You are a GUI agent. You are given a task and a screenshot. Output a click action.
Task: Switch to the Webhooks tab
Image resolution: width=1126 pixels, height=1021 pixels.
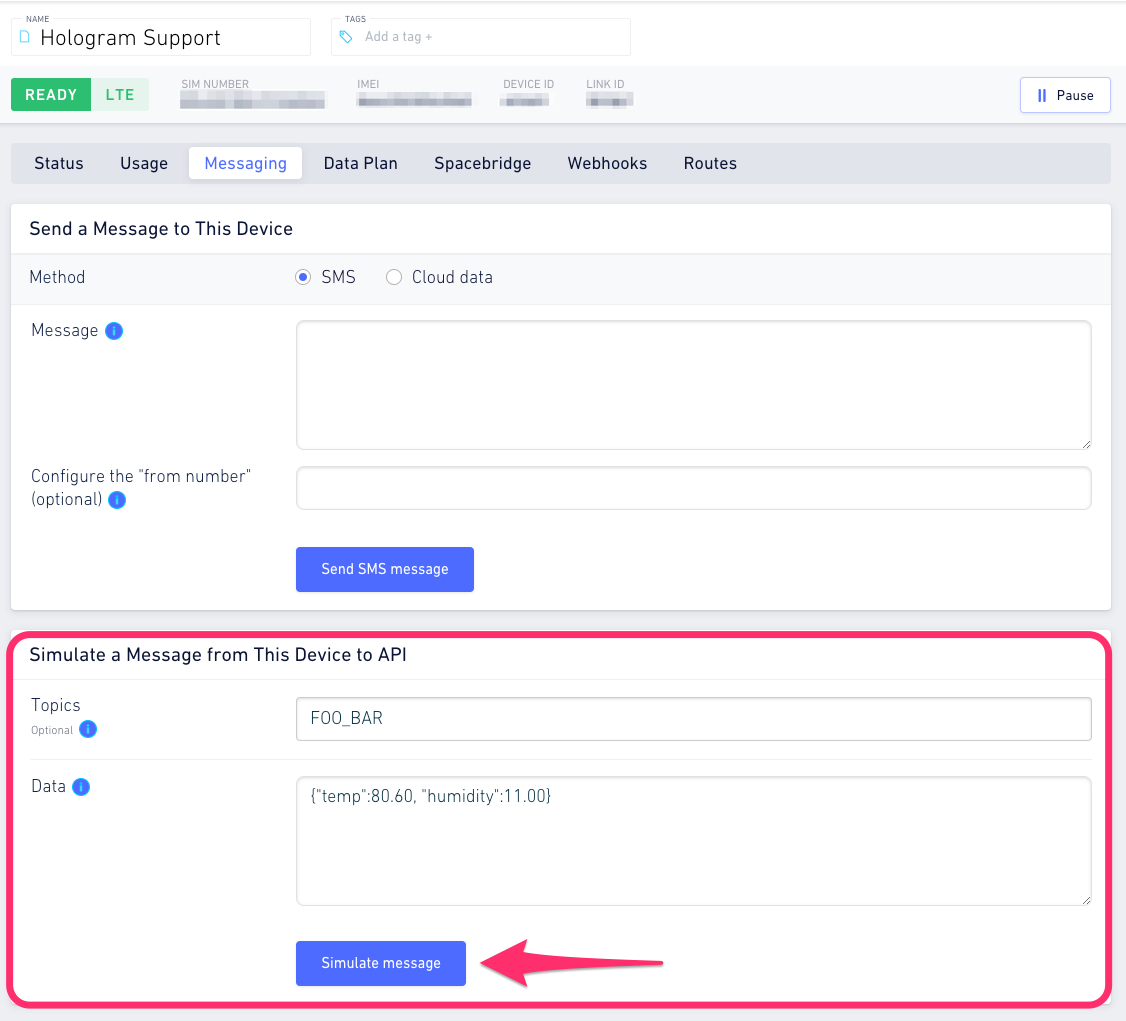click(x=608, y=164)
